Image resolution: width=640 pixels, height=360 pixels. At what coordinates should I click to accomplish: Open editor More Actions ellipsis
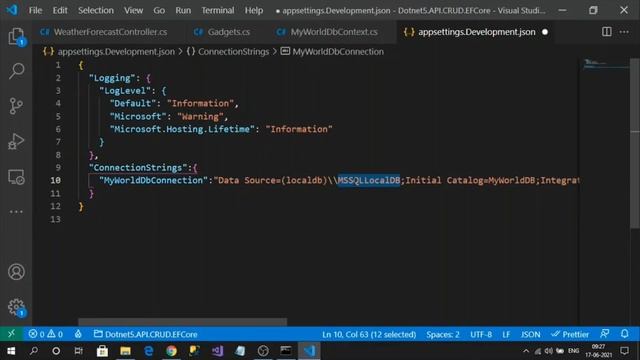tap(624, 32)
